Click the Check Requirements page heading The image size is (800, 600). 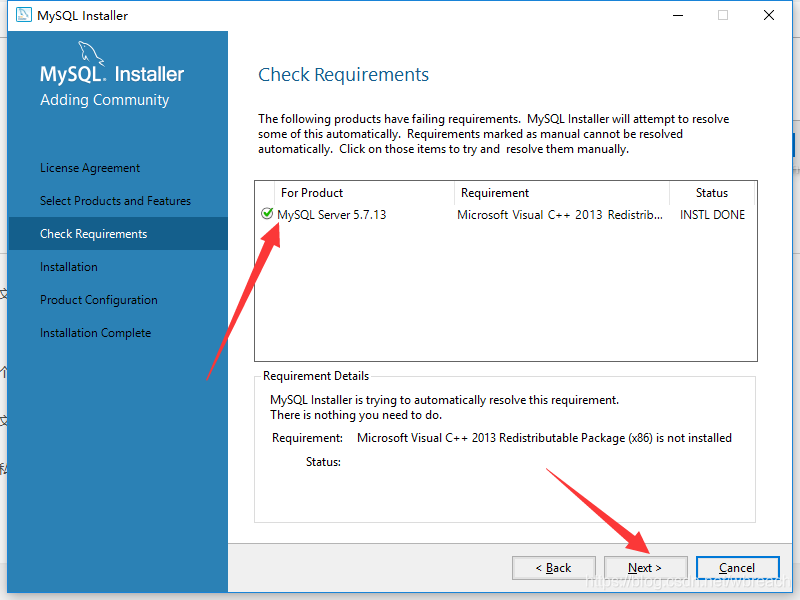pos(343,74)
